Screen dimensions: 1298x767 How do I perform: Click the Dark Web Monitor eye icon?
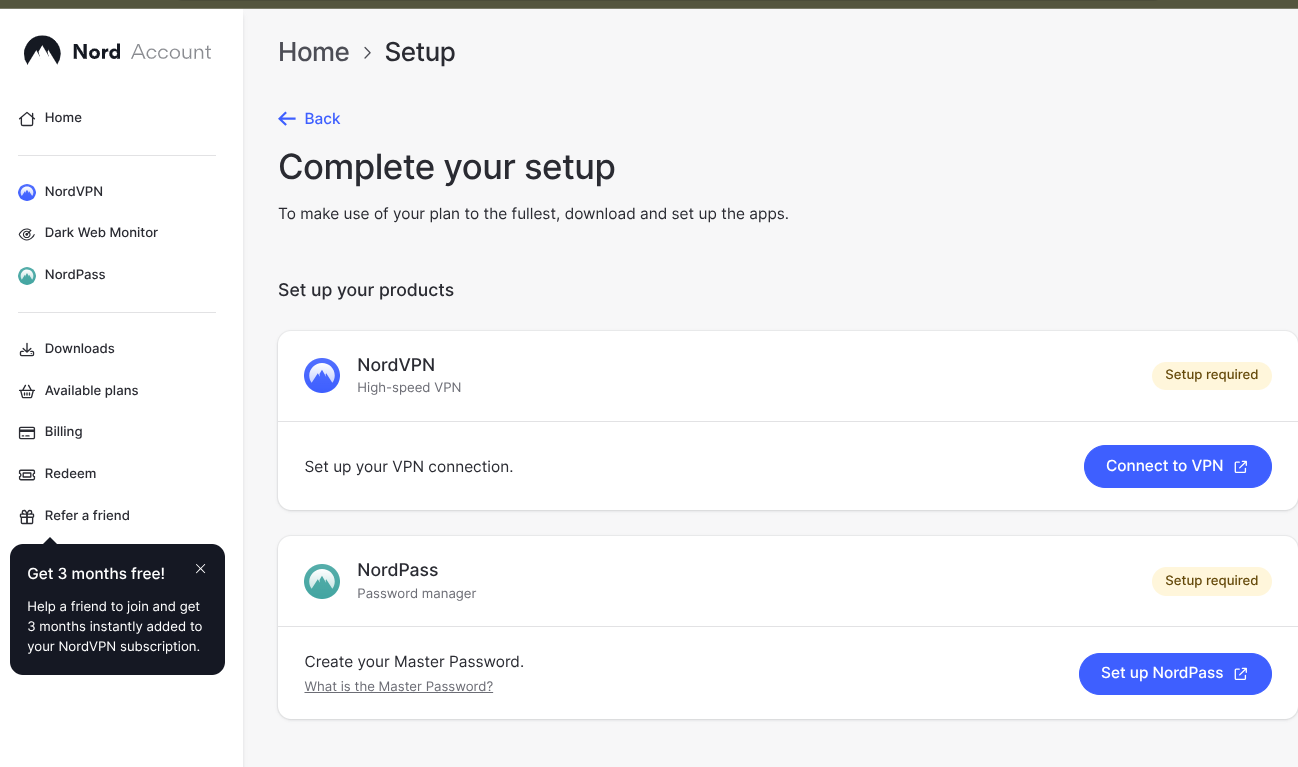[27, 234]
